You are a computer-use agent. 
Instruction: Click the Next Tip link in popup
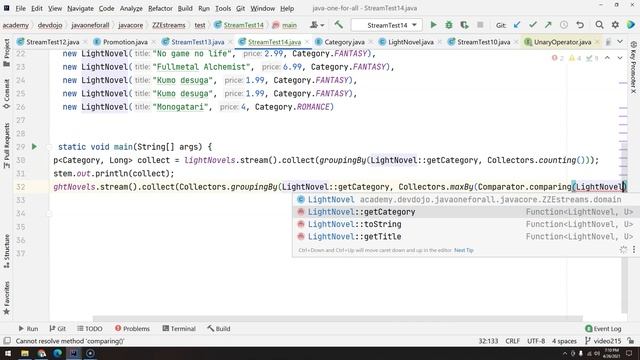pos(464,250)
